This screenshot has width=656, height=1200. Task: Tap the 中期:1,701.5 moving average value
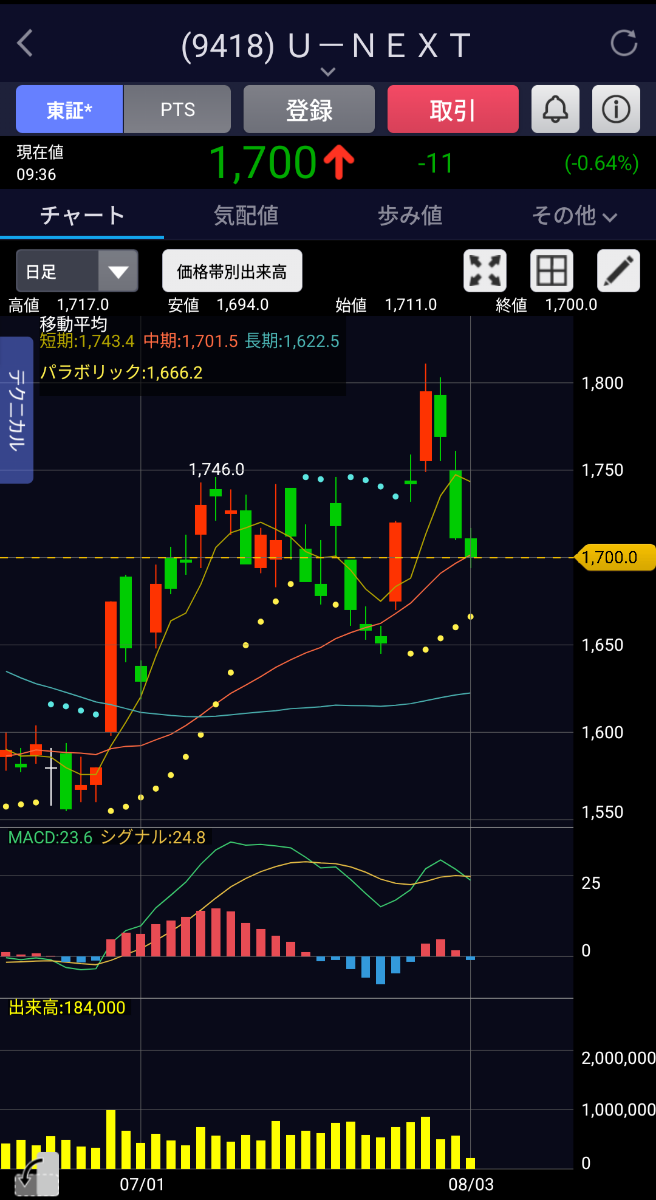coord(191,342)
